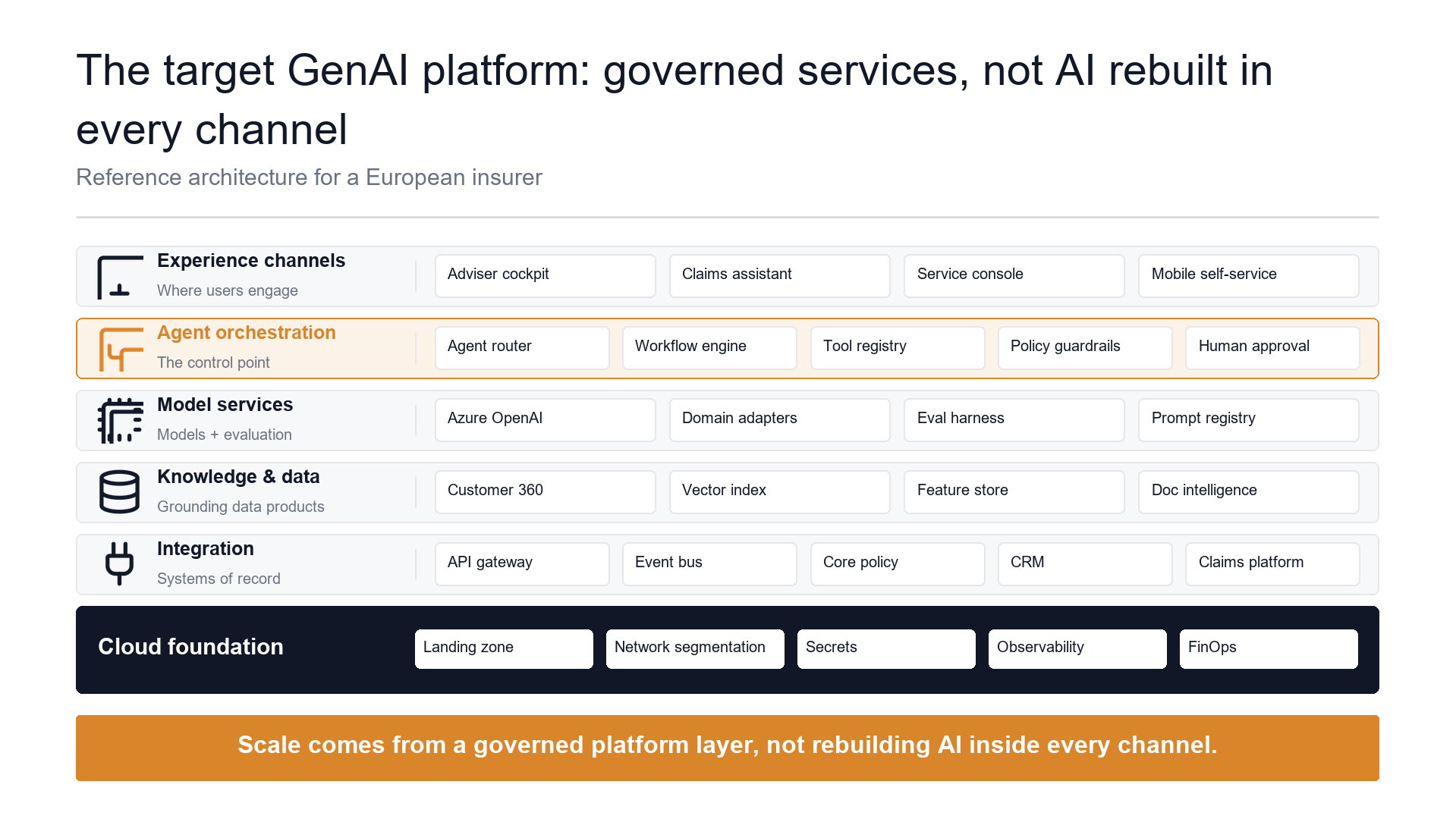1456x819 pixels.
Task: Click the Agent router box
Action: point(522,348)
